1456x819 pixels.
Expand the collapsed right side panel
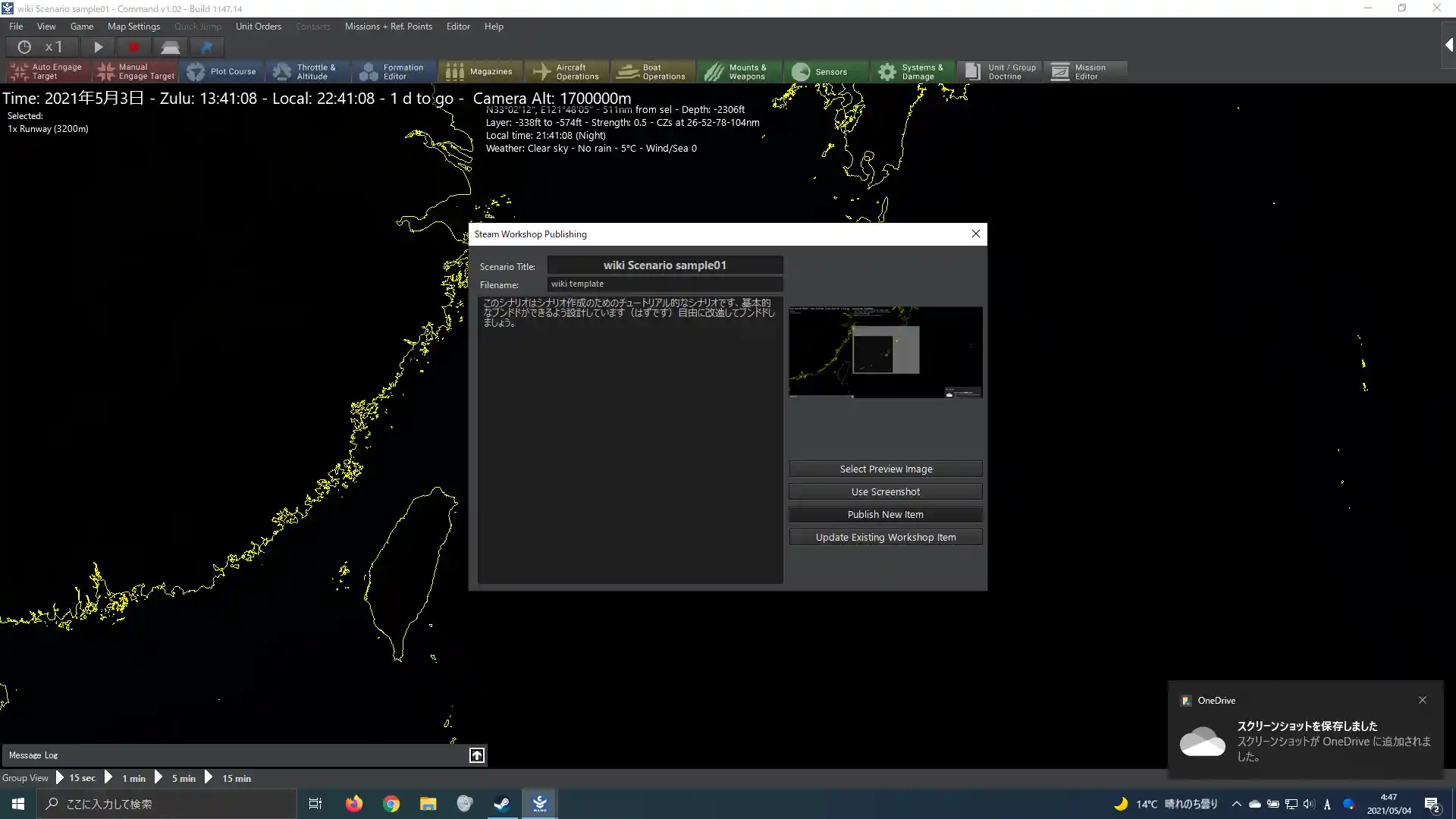(1448, 45)
